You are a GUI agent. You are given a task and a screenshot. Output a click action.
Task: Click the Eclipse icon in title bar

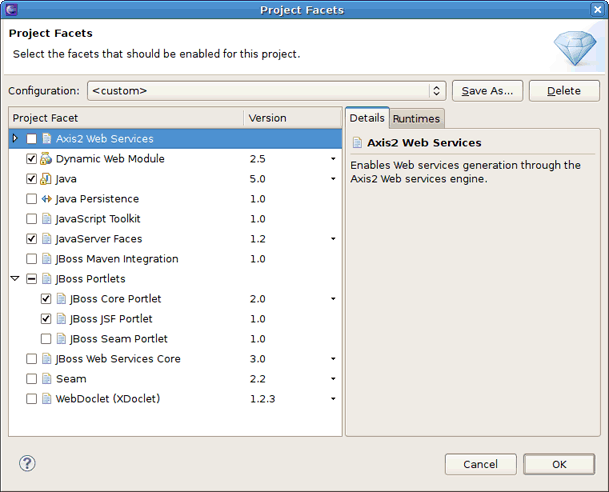pos(11,9)
